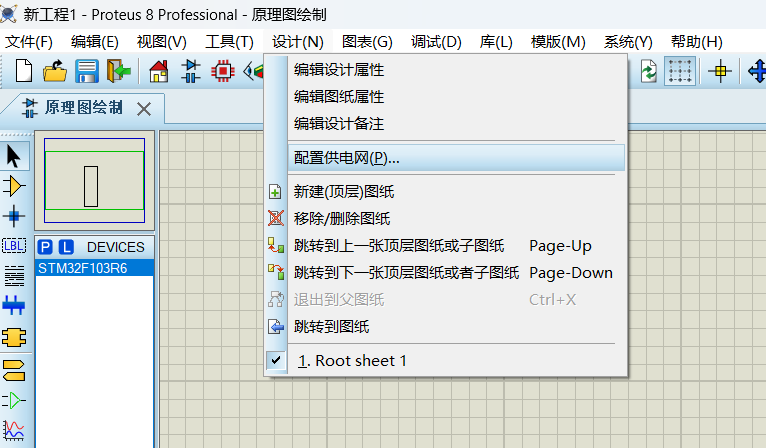Choose 移除/删除图纸 menu entry
This screenshot has height=448, width=766.
pyautogui.click(x=446, y=218)
